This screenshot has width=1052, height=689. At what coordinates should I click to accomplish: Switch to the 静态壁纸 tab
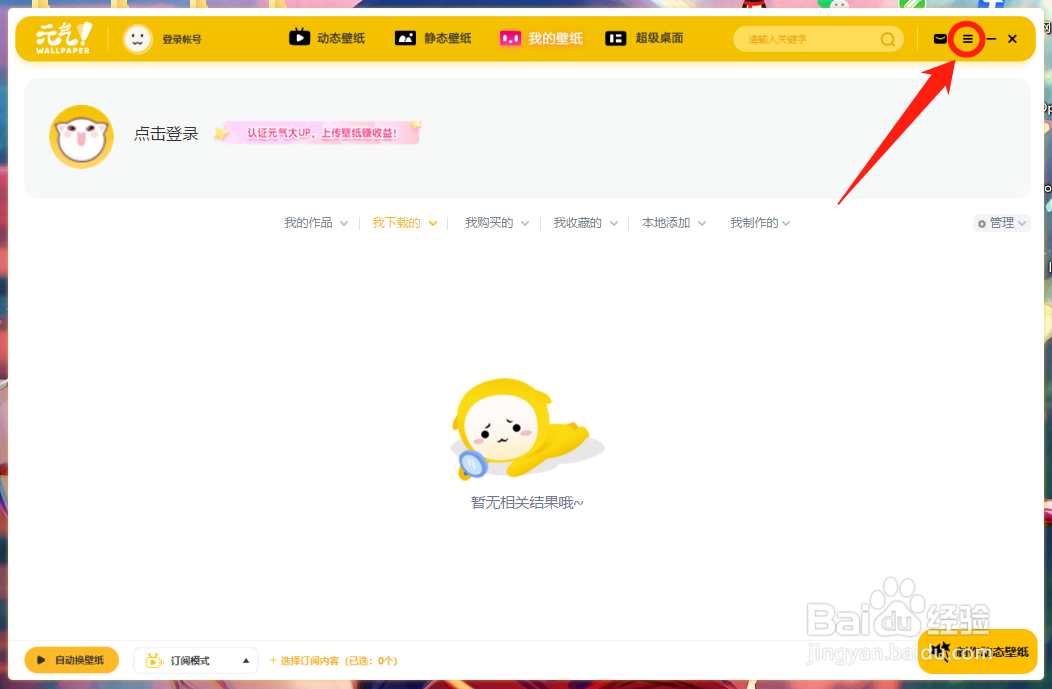[x=434, y=37]
